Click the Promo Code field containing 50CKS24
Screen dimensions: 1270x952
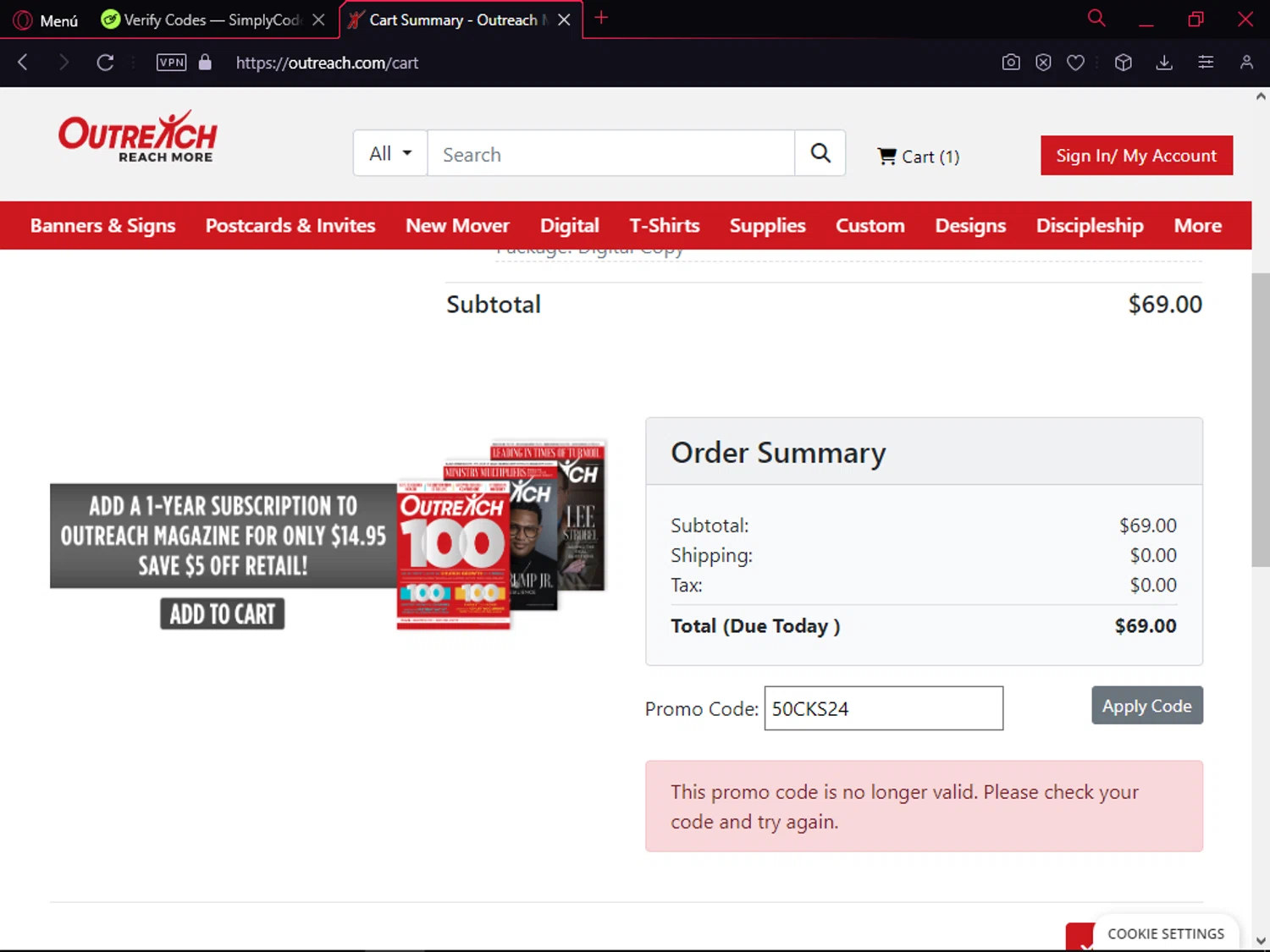click(x=883, y=708)
